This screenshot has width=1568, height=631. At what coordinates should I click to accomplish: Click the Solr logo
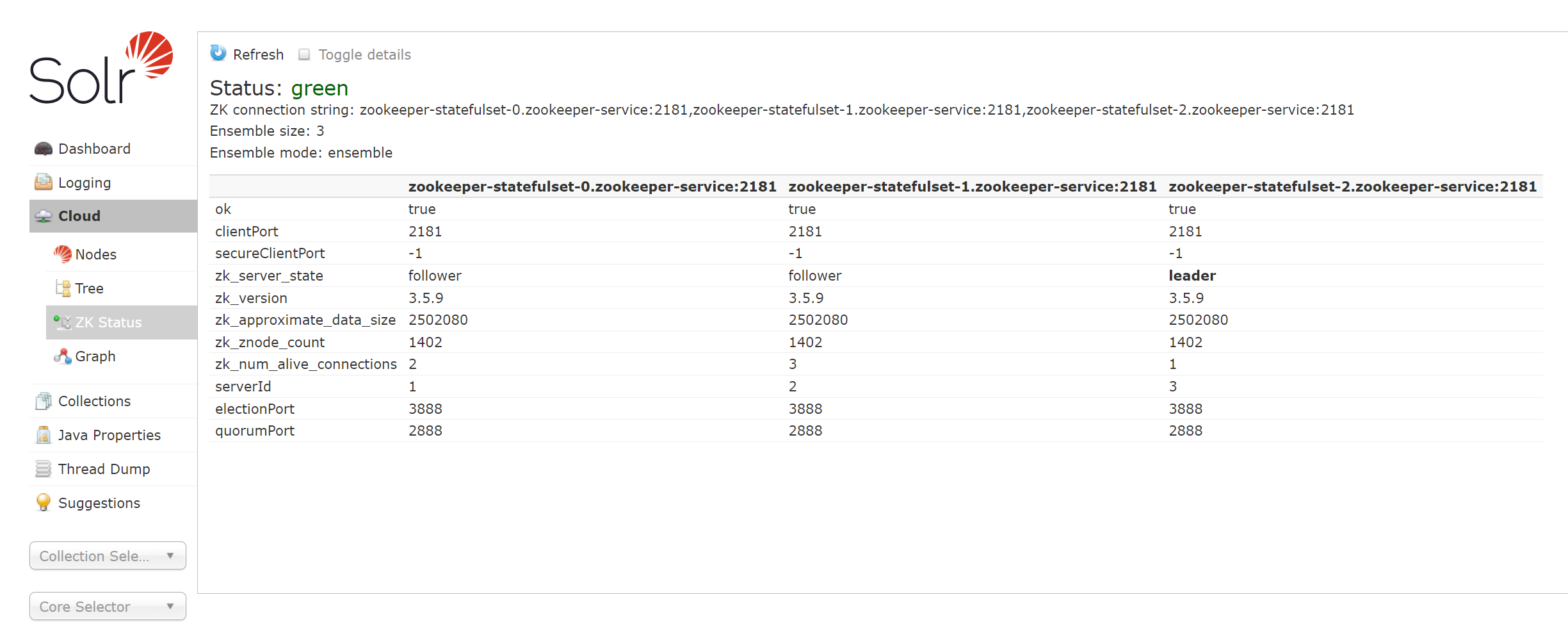pos(101,68)
